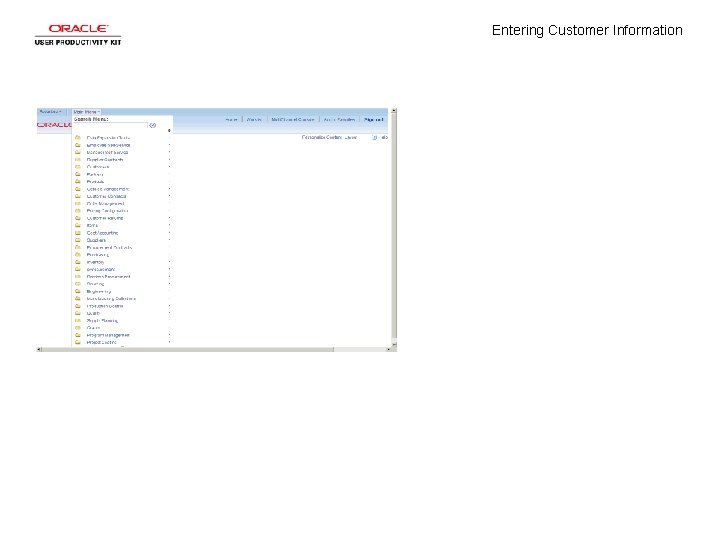Image resolution: width=720 pixels, height=540 pixels.
Task: Expand submenu arrow for eProcurement
Action: 169,269
